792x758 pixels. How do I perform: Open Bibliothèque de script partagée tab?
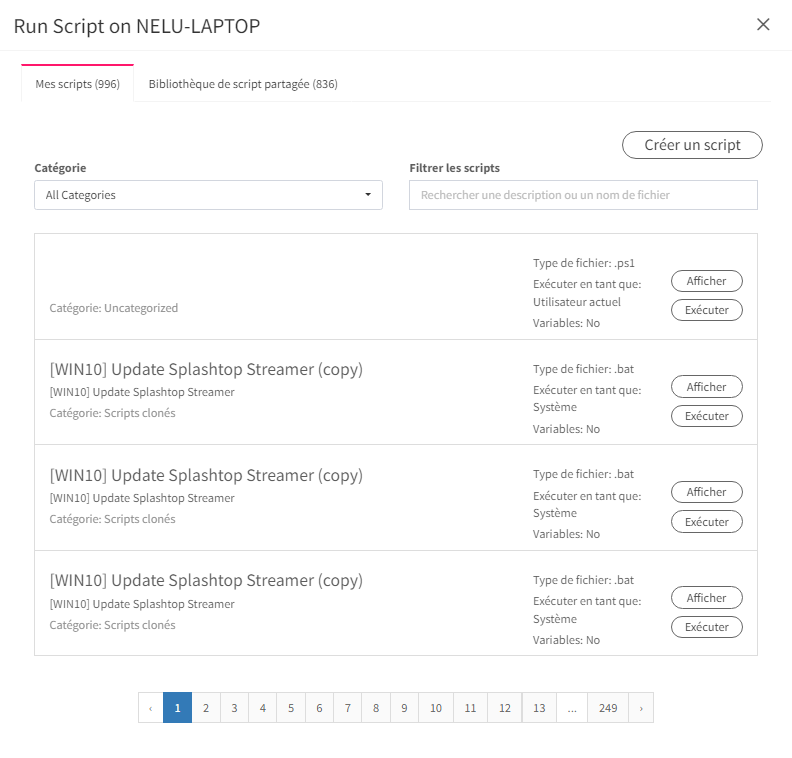point(243,84)
